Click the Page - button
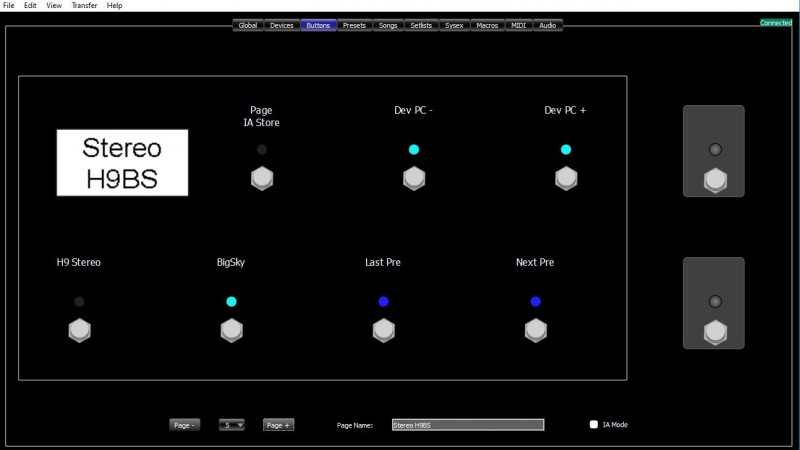 pyautogui.click(x=183, y=425)
